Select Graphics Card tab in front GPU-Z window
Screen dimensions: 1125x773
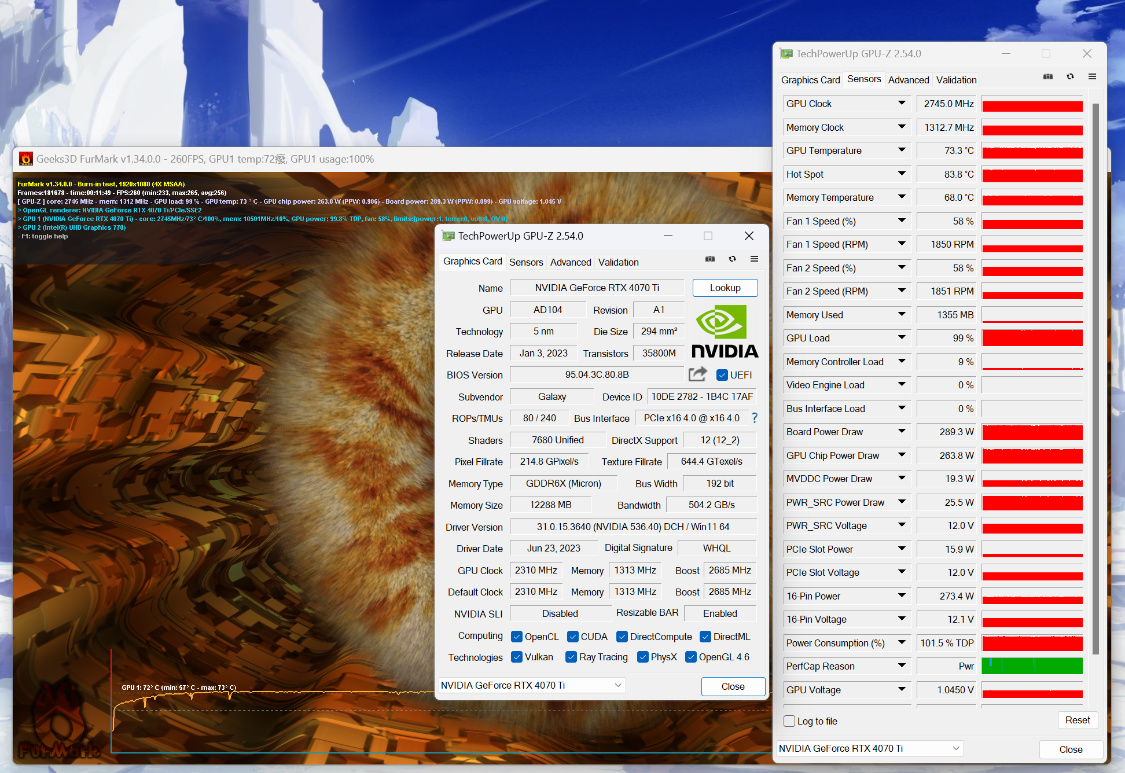pos(472,261)
